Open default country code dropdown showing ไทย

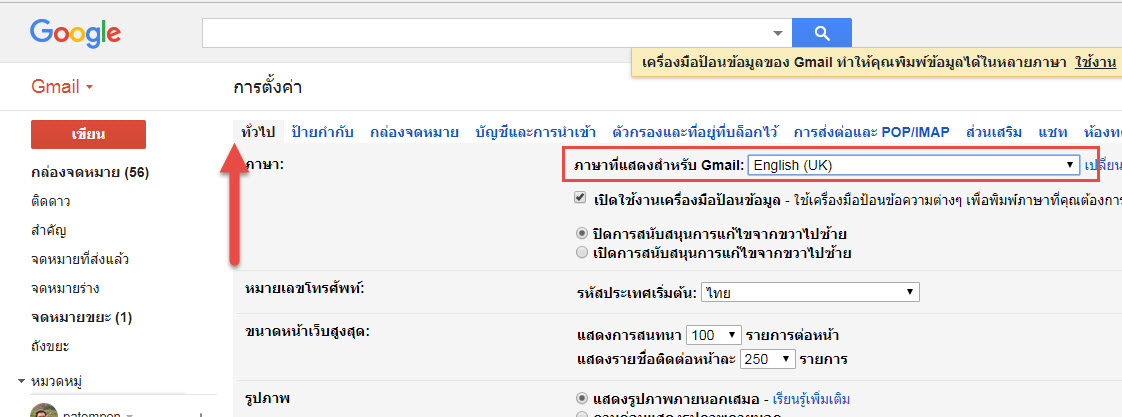809,291
